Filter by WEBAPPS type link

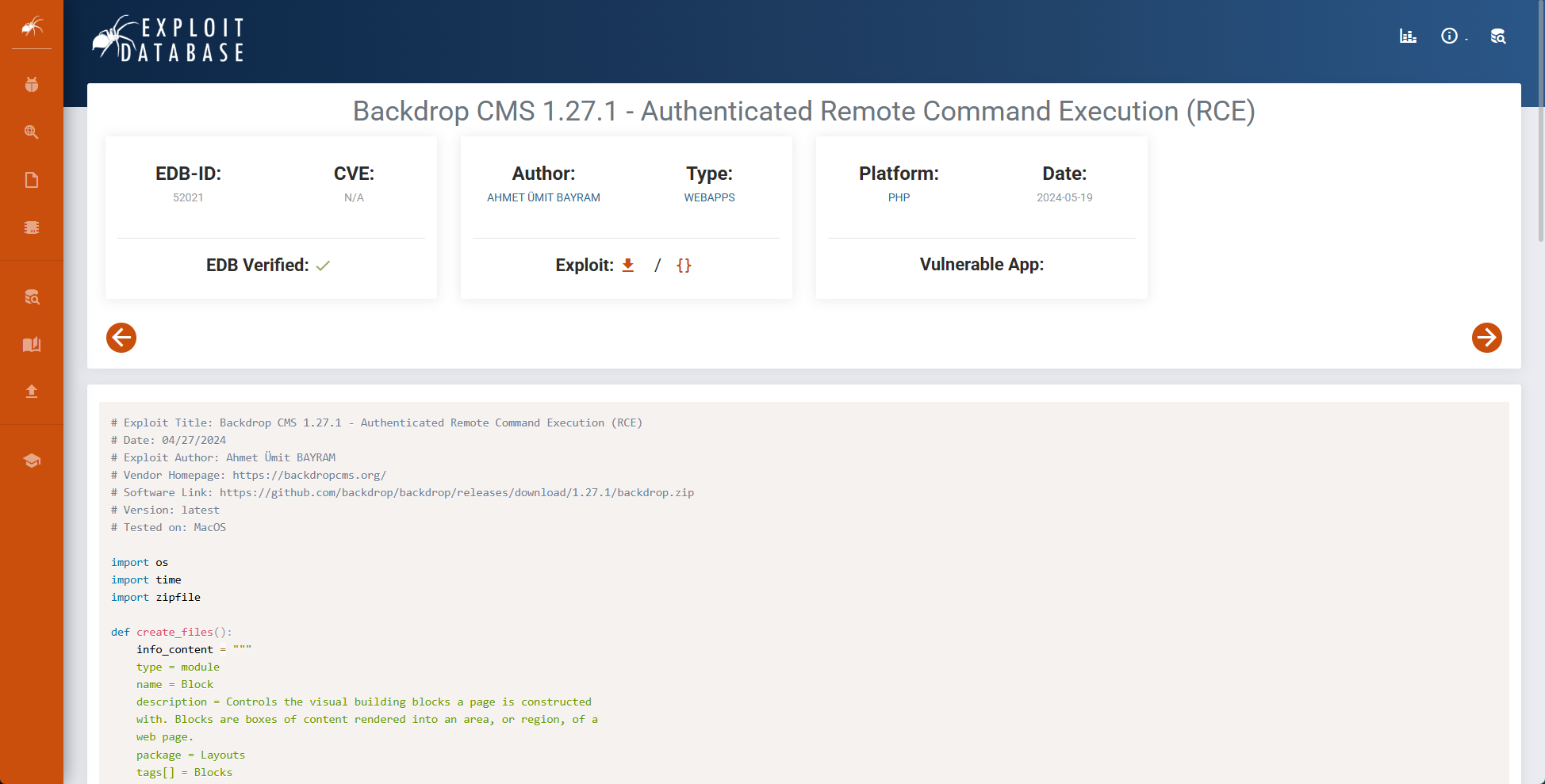[x=710, y=197]
